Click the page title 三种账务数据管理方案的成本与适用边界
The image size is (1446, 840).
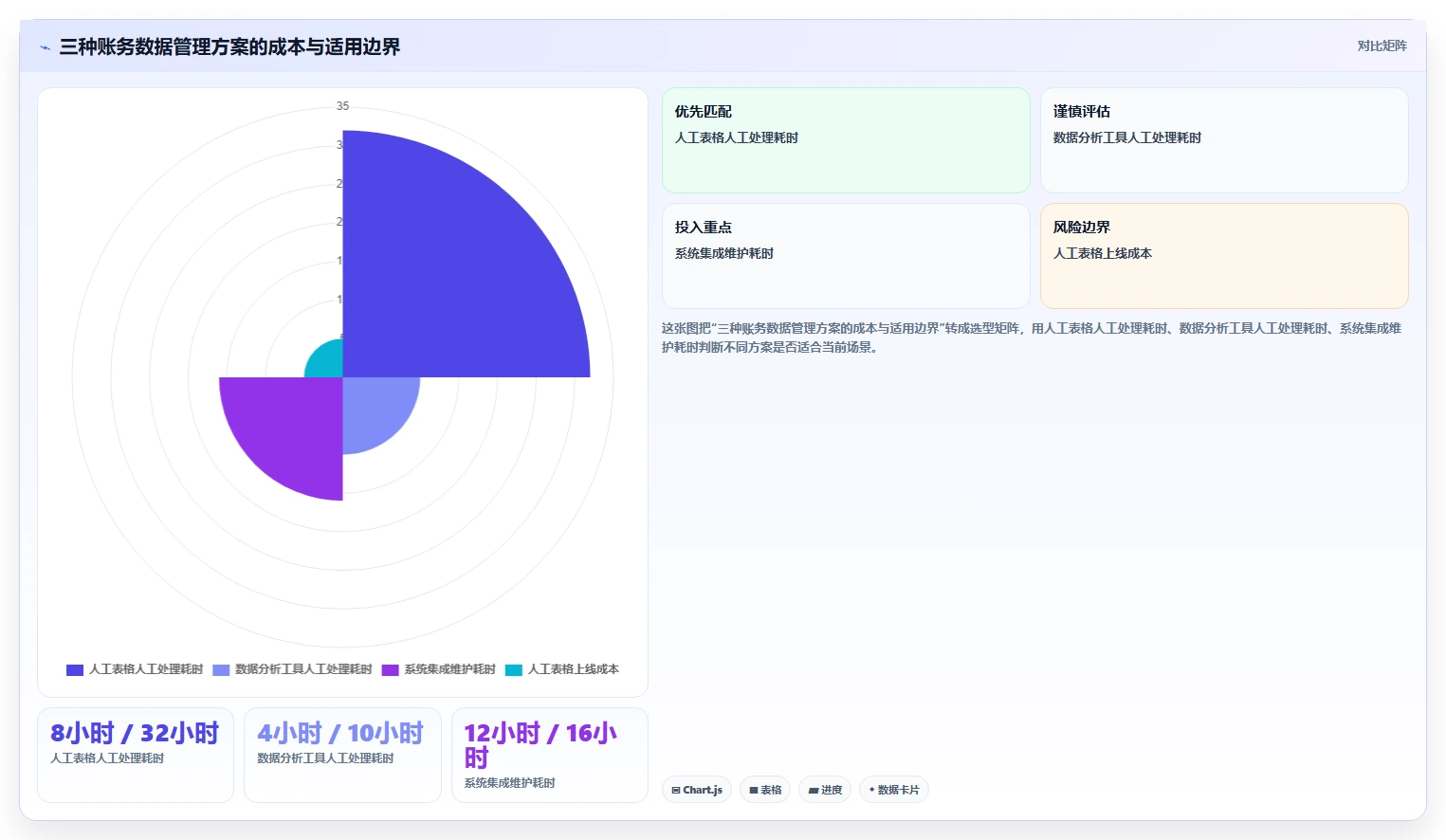point(229,46)
